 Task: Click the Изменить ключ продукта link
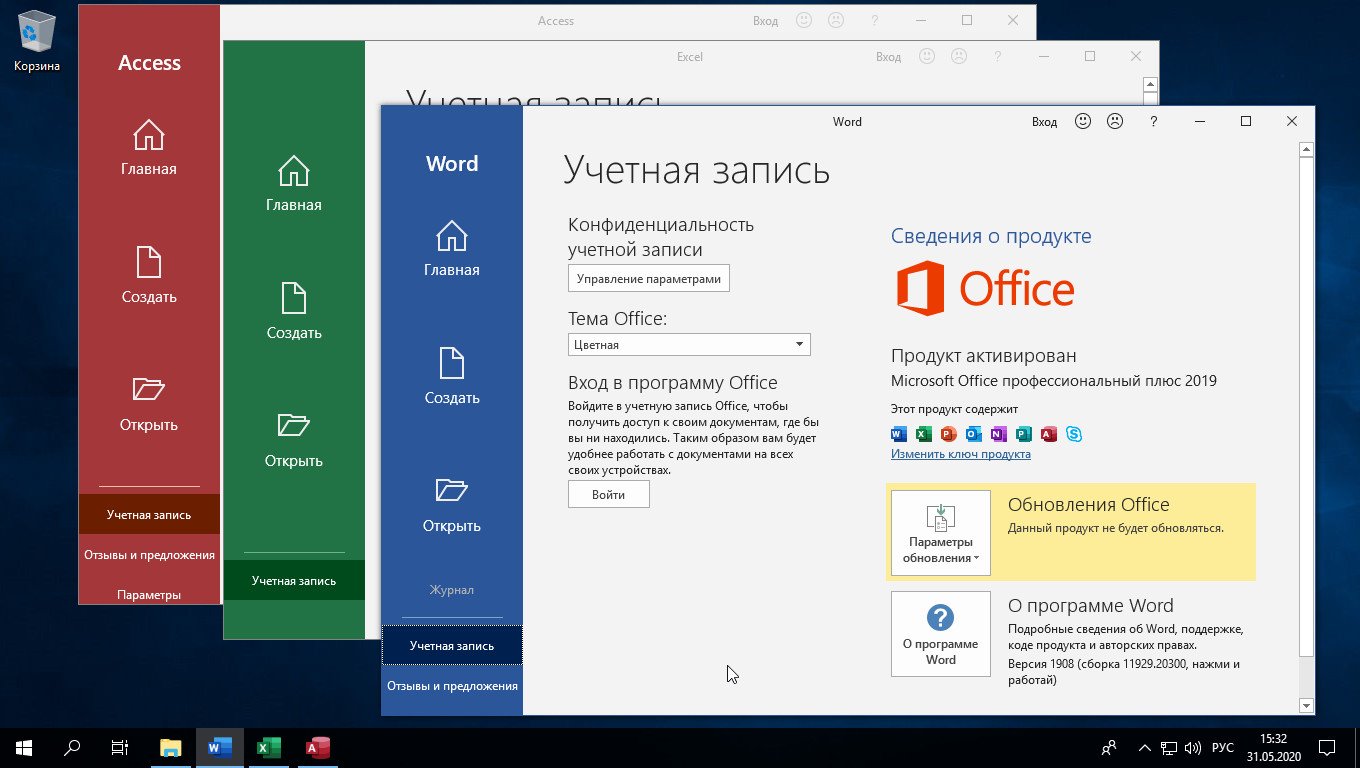pos(960,453)
